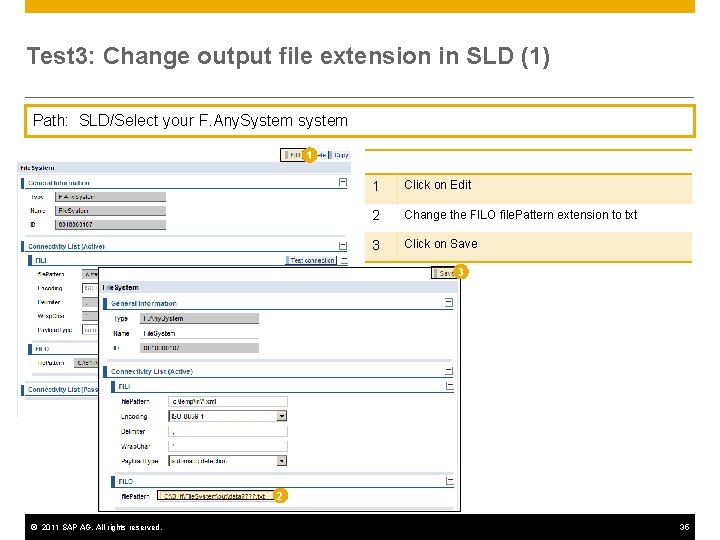Viewport: 720px width, 540px height.
Task: Open the PayloadType dropdown in the front window
Action: 281,461
